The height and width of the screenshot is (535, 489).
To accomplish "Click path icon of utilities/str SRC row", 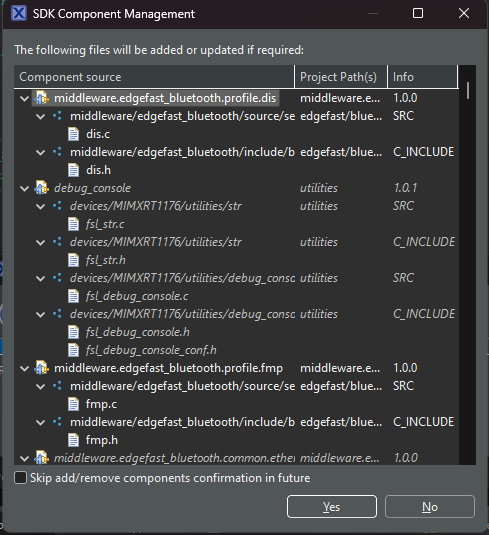I will point(57,206).
